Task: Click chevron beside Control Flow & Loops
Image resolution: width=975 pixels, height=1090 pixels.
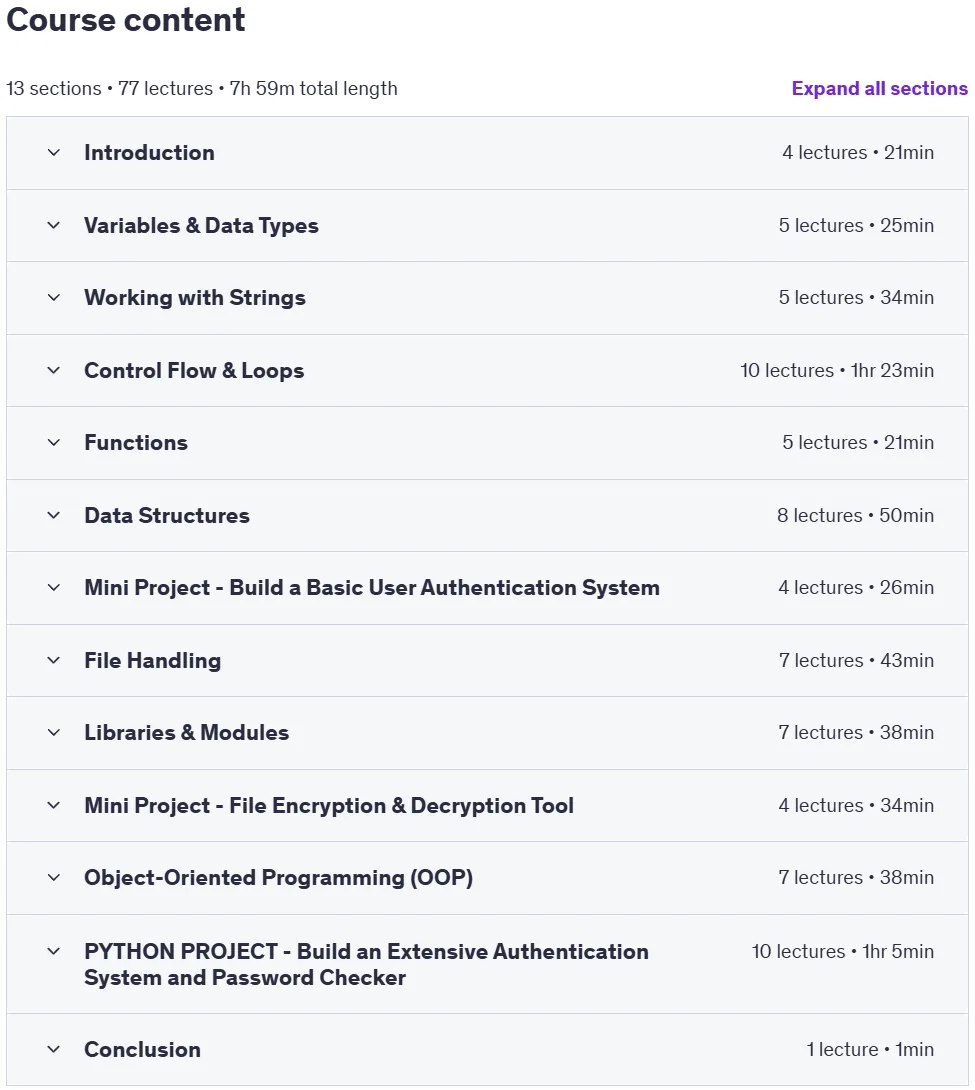Action: [54, 371]
